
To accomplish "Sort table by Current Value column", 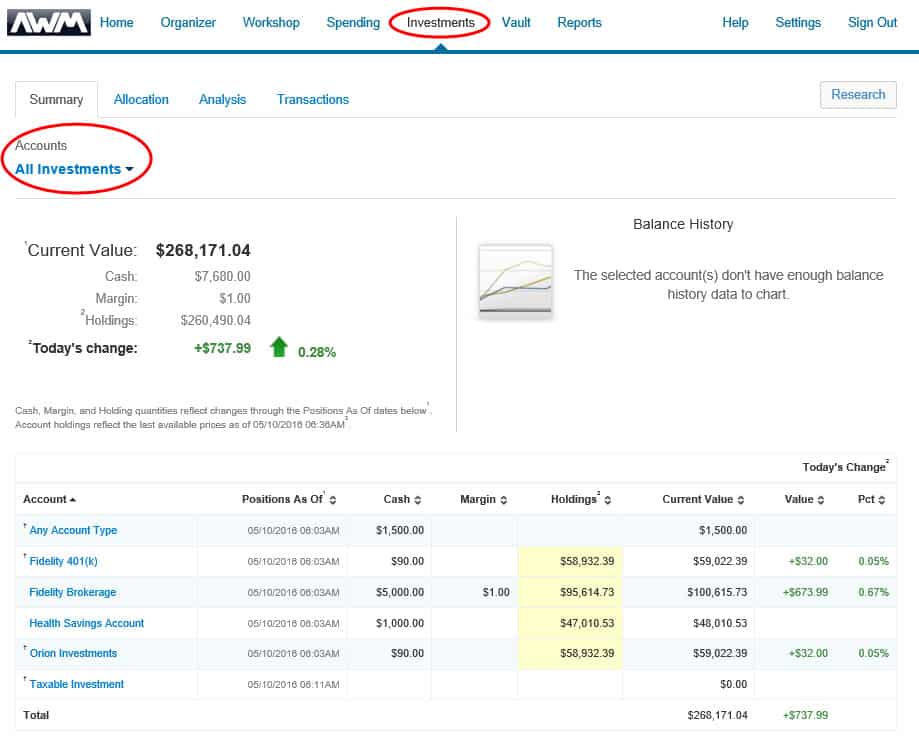I will (703, 499).
